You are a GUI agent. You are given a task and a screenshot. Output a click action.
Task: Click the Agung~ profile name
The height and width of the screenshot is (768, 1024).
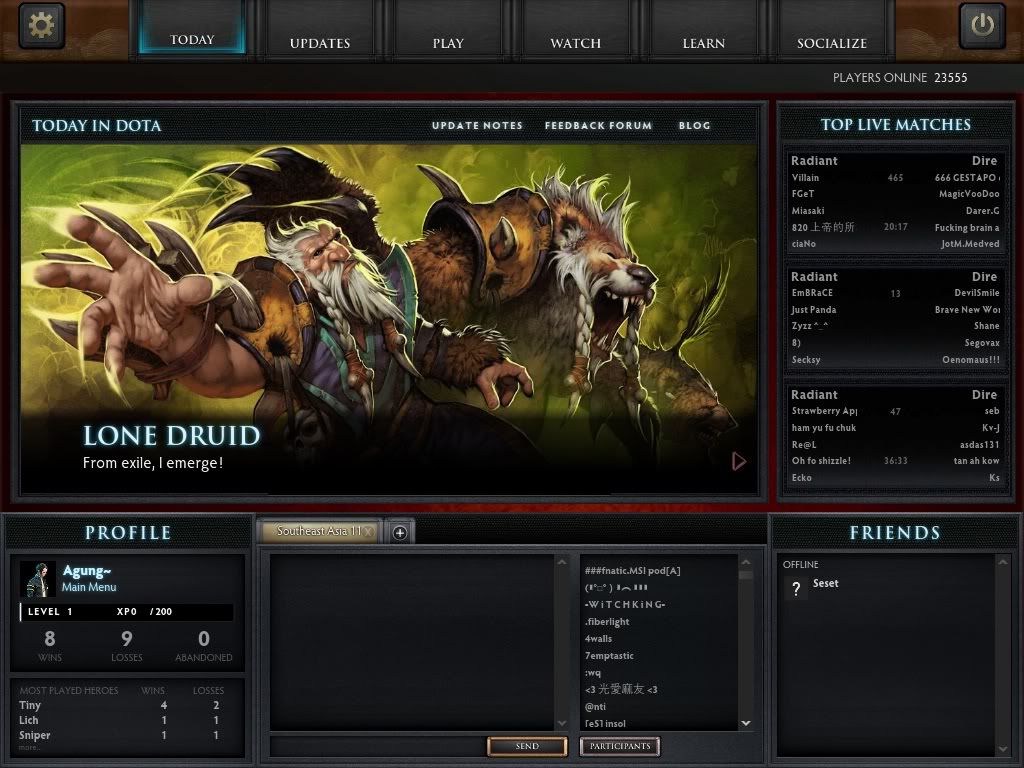click(87, 571)
